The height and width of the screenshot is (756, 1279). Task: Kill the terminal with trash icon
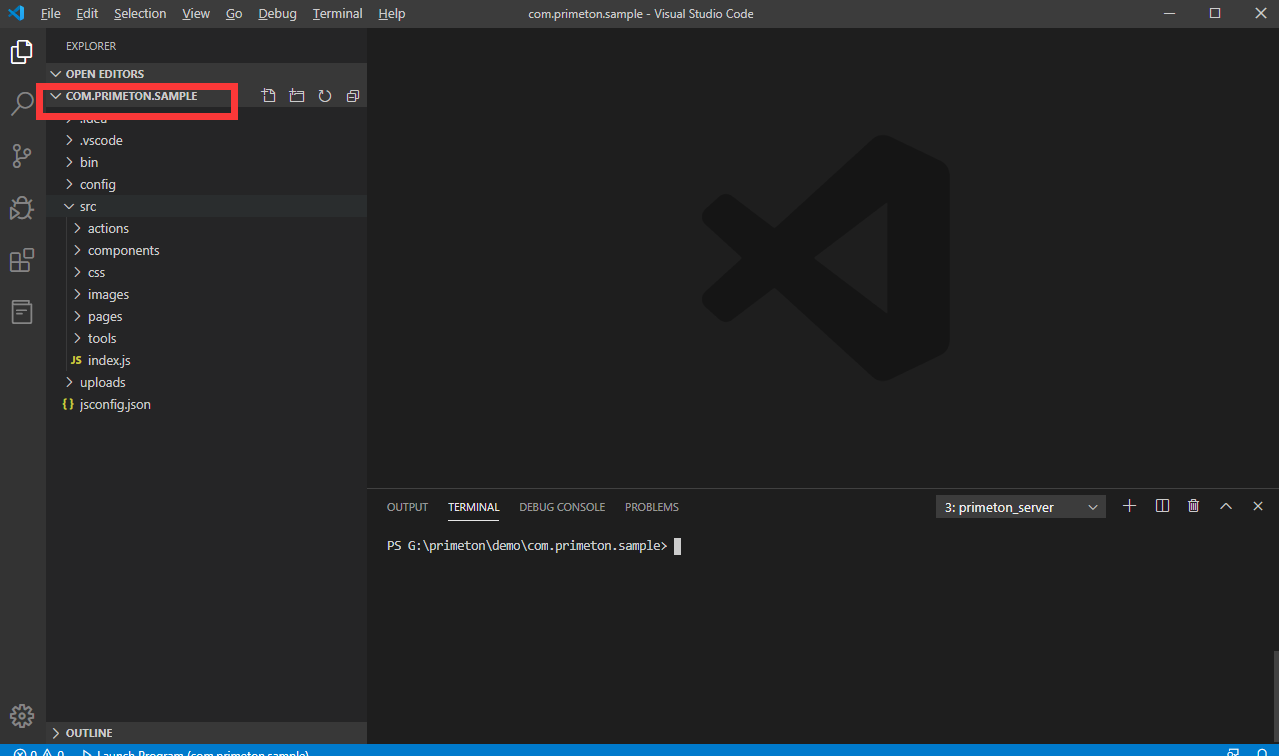(1193, 506)
